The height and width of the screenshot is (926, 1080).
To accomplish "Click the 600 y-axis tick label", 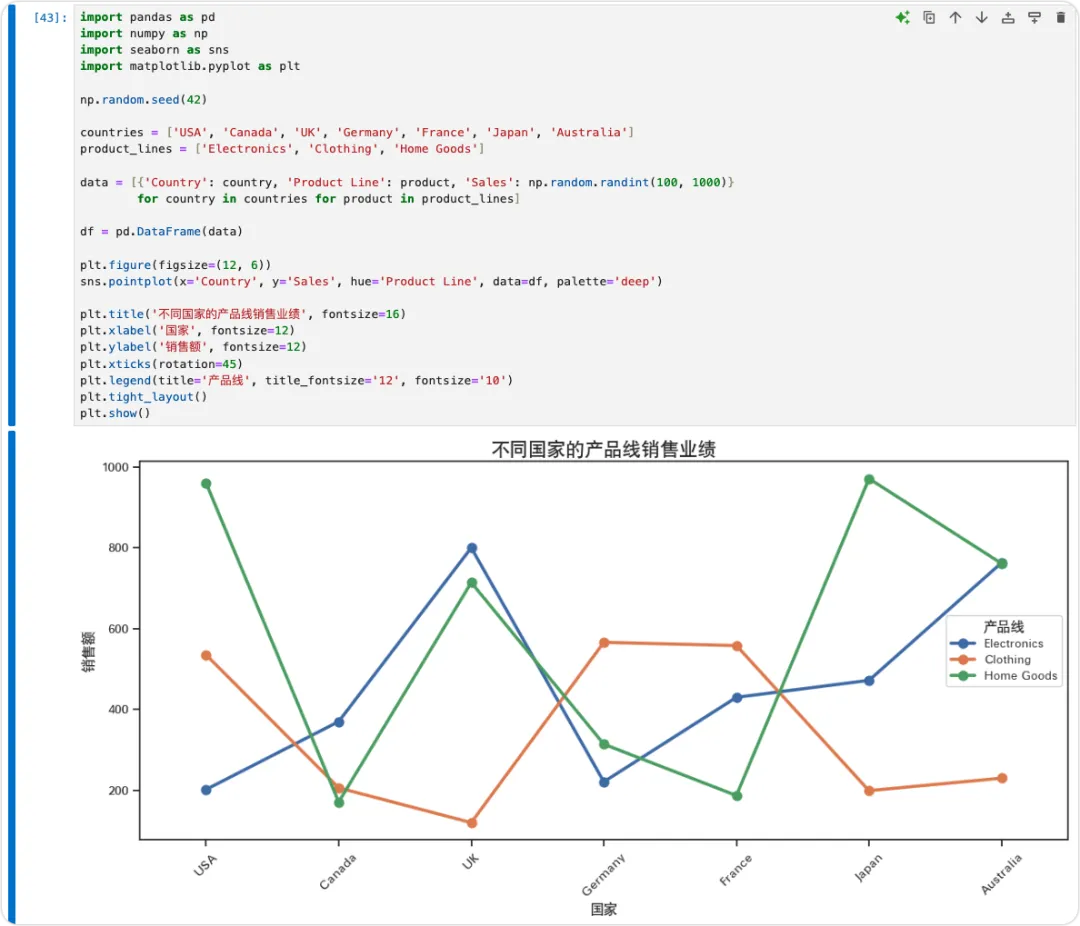I will 118,629.
